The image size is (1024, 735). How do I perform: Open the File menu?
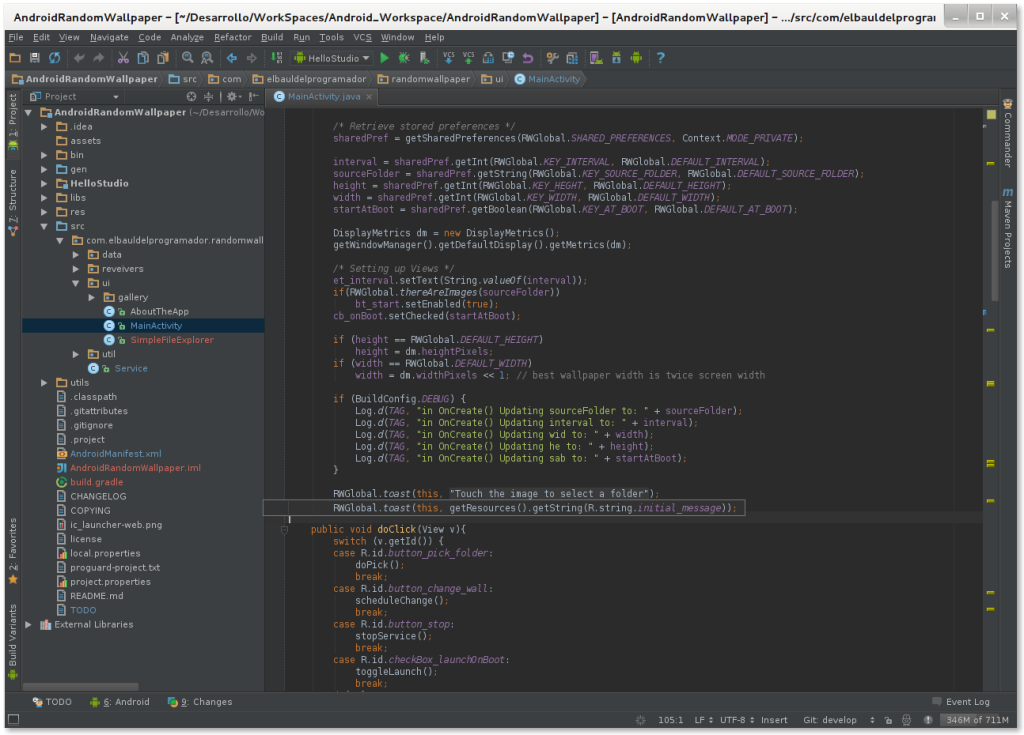tap(16, 37)
